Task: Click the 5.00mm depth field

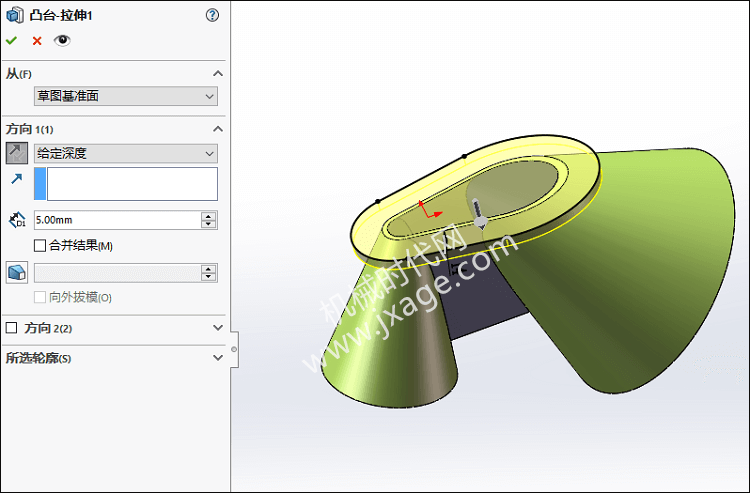Action: pos(117,220)
